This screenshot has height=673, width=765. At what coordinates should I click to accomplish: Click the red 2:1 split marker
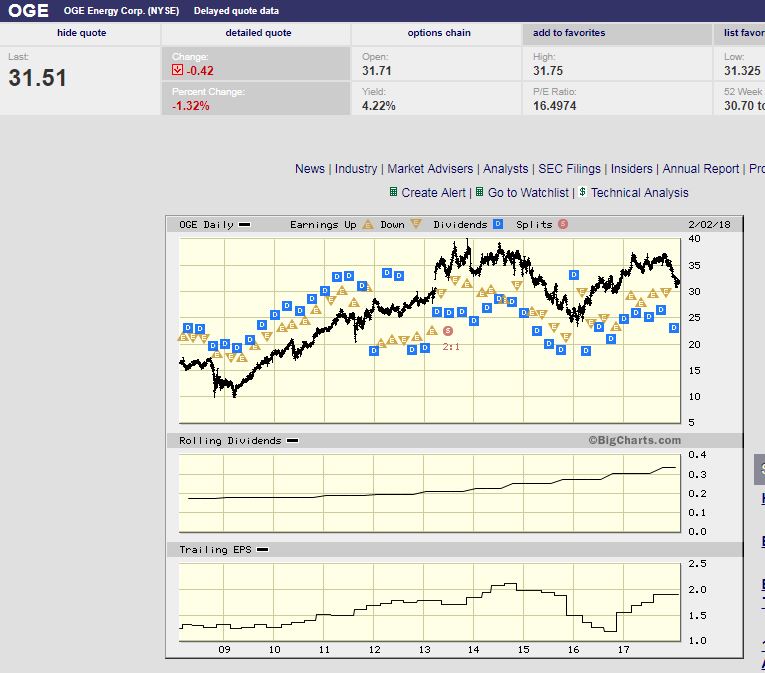[x=448, y=331]
